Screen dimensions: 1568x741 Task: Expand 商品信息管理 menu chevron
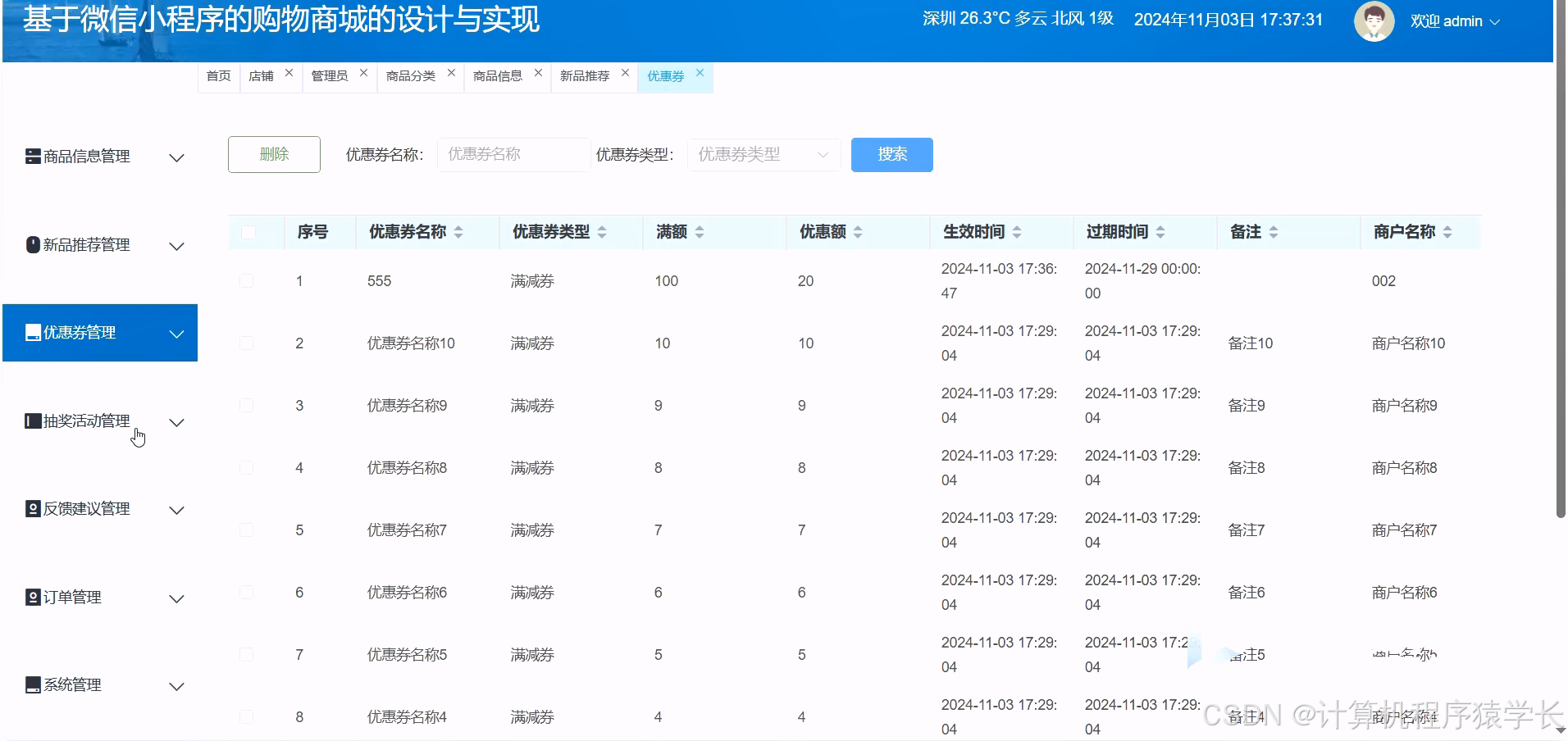176,158
